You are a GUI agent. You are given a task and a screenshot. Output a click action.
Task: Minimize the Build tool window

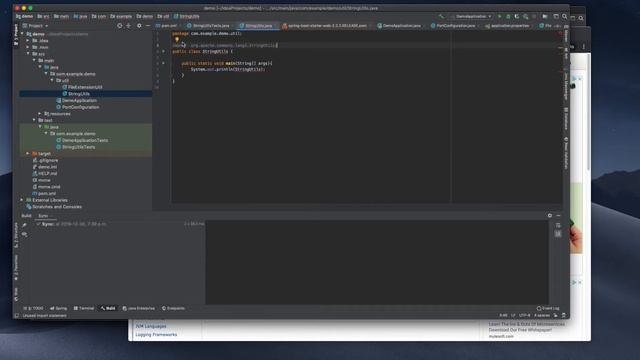pyautogui.click(x=558, y=216)
